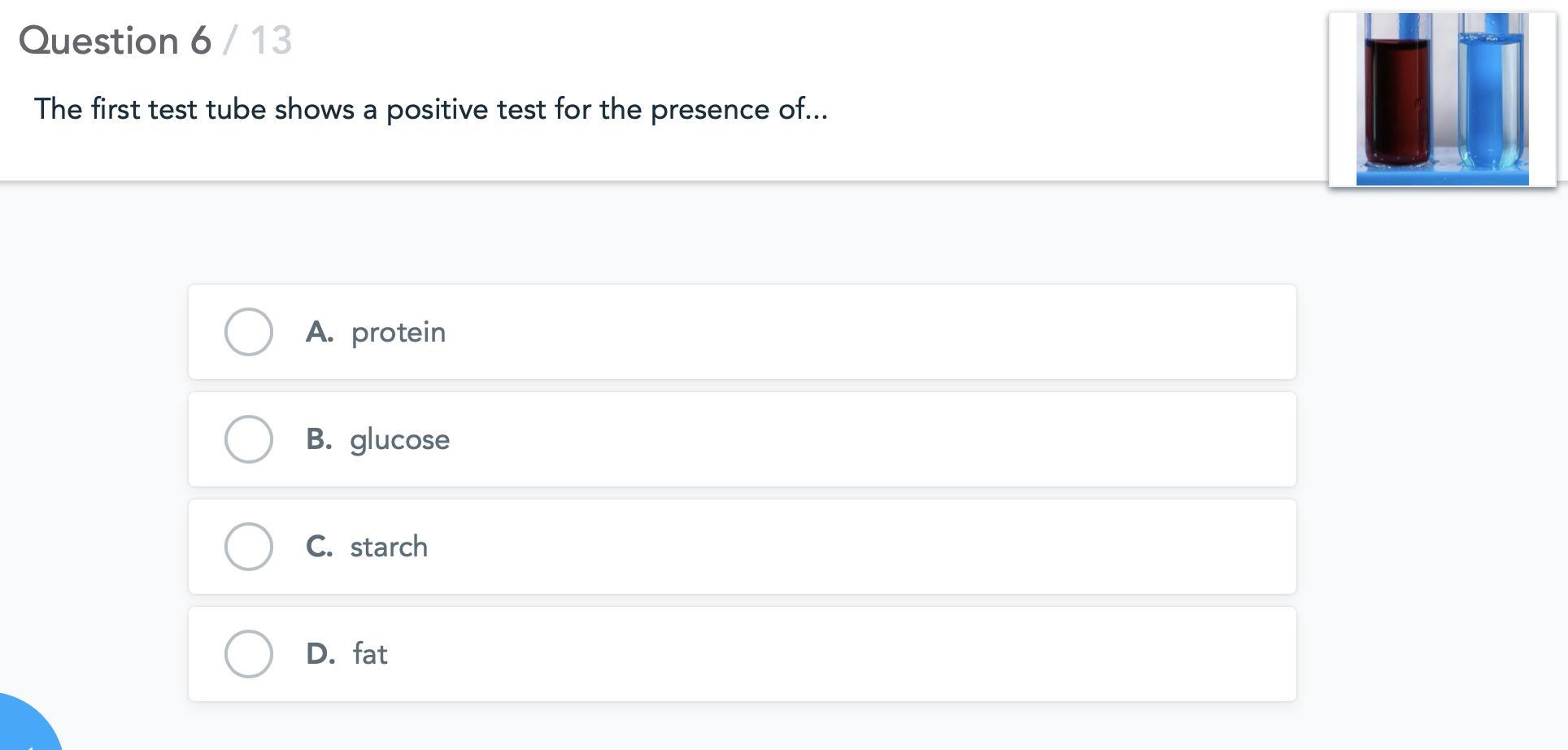
Task: Select the radio button for protein
Action: pyautogui.click(x=249, y=332)
